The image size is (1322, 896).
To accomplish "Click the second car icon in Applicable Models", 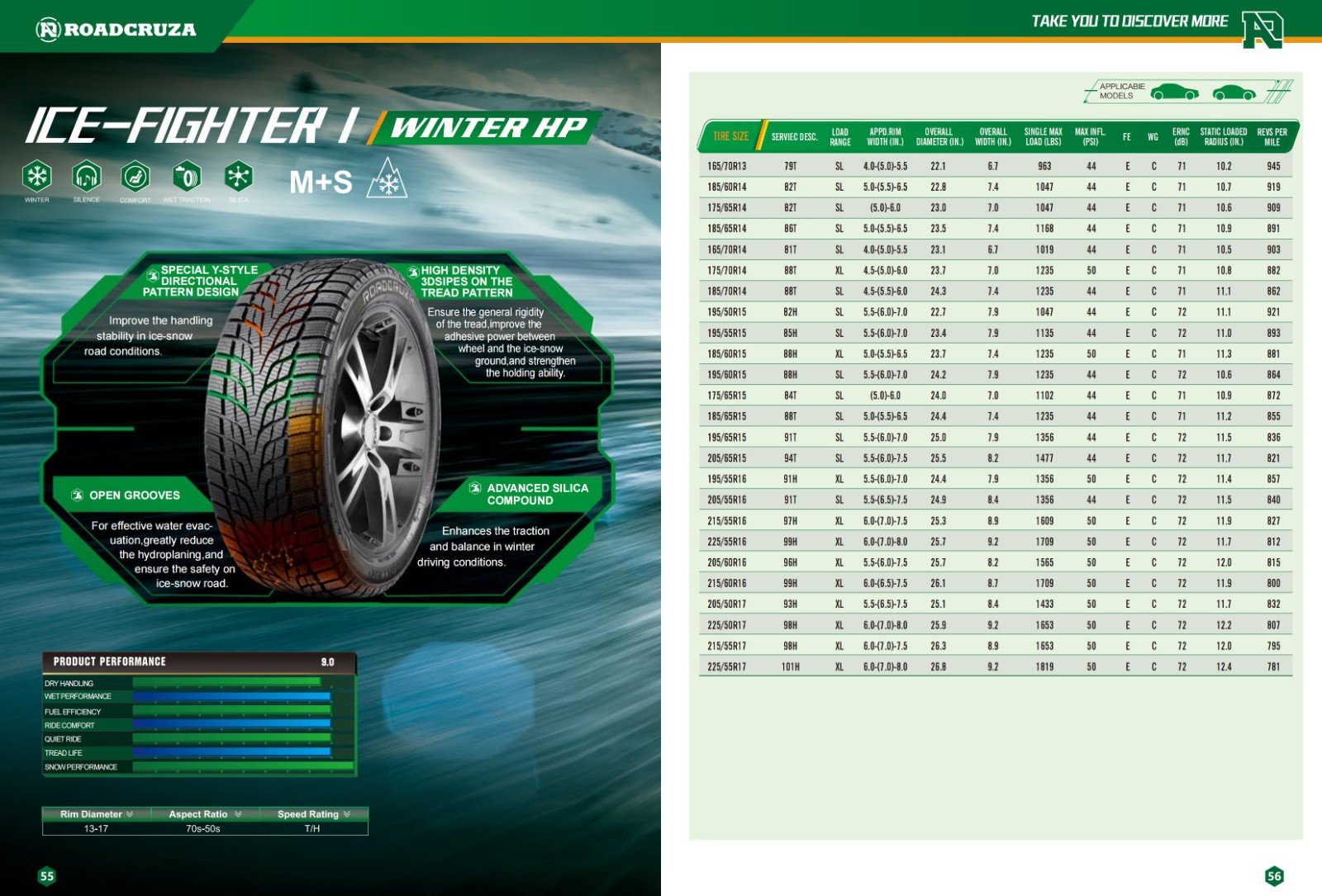I will pos(1234,92).
